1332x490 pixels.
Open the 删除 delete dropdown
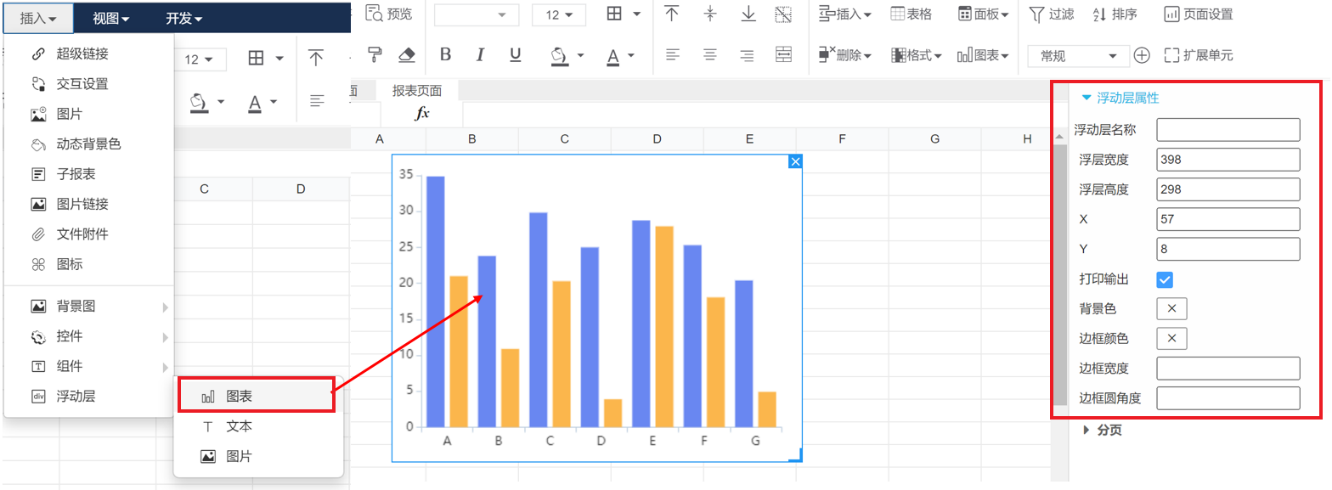844,56
